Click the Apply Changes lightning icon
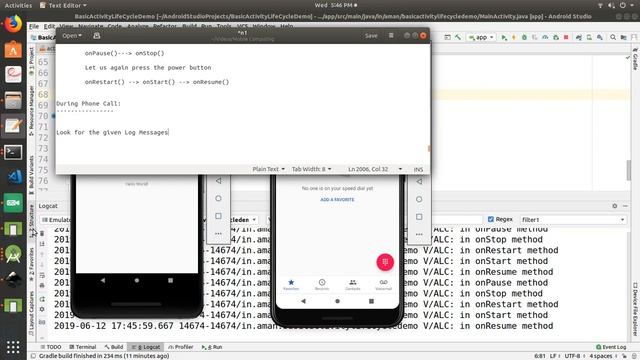The width and height of the screenshot is (640, 360). [514, 37]
